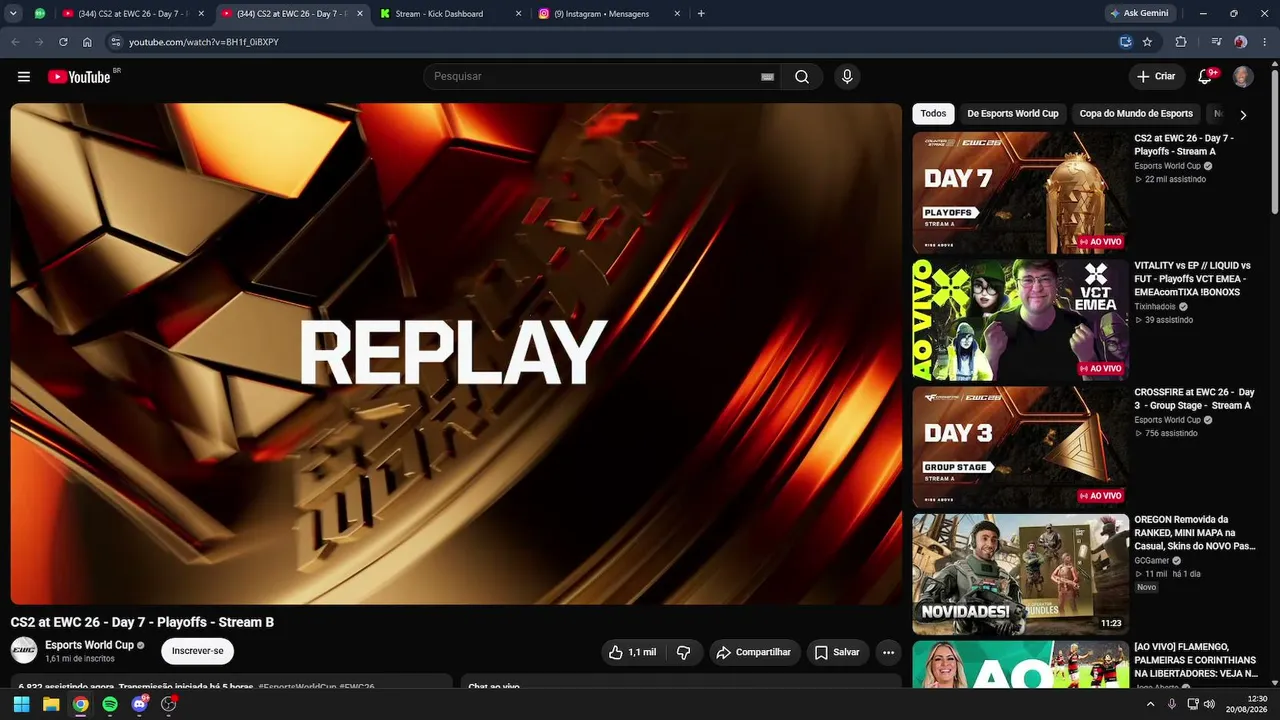Viewport: 1280px width, 720px height.
Task: Open the Esports World Cup channel name link
Action: tap(89, 645)
